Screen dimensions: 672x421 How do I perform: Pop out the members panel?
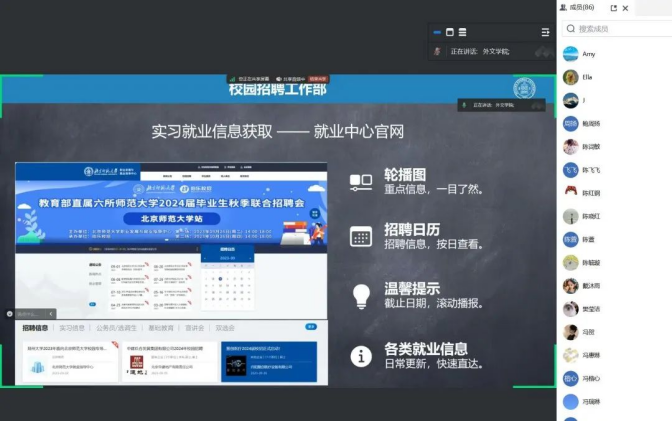[x=614, y=8]
